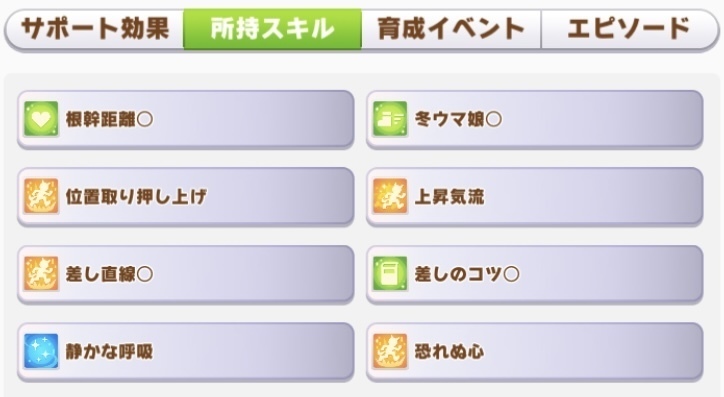The width and height of the screenshot is (724, 397).
Task: Go to the エピソード tab
Action: (629, 29)
